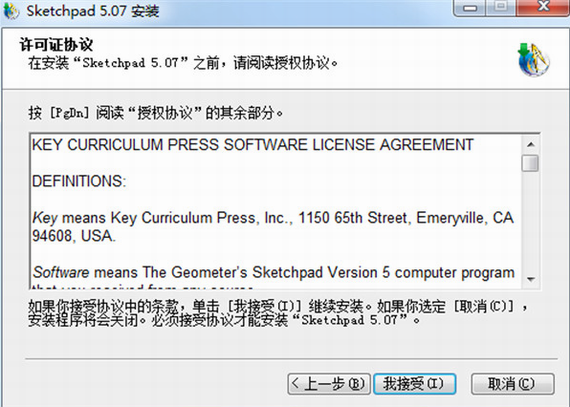Click the KEY CURRICULUM PRESS SOFTWARE LICENSE AGREEMENT line

click(253, 145)
